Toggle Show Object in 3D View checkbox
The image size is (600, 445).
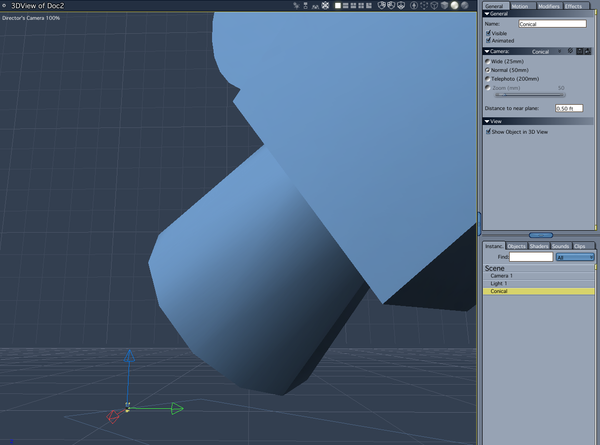(x=488, y=131)
